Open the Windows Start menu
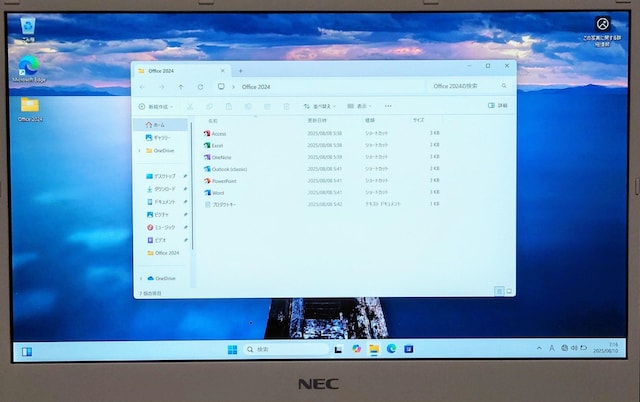Image resolution: width=640 pixels, height=402 pixels. pyautogui.click(x=232, y=350)
